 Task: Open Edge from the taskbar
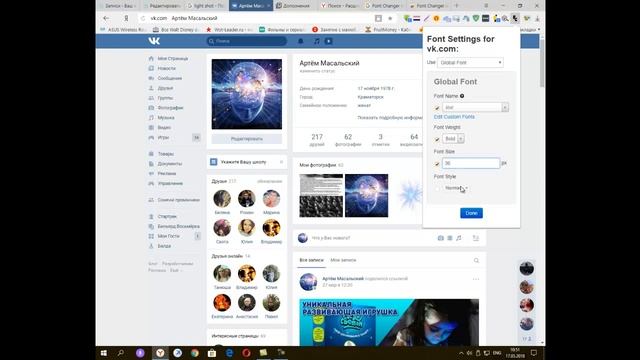[229, 353]
